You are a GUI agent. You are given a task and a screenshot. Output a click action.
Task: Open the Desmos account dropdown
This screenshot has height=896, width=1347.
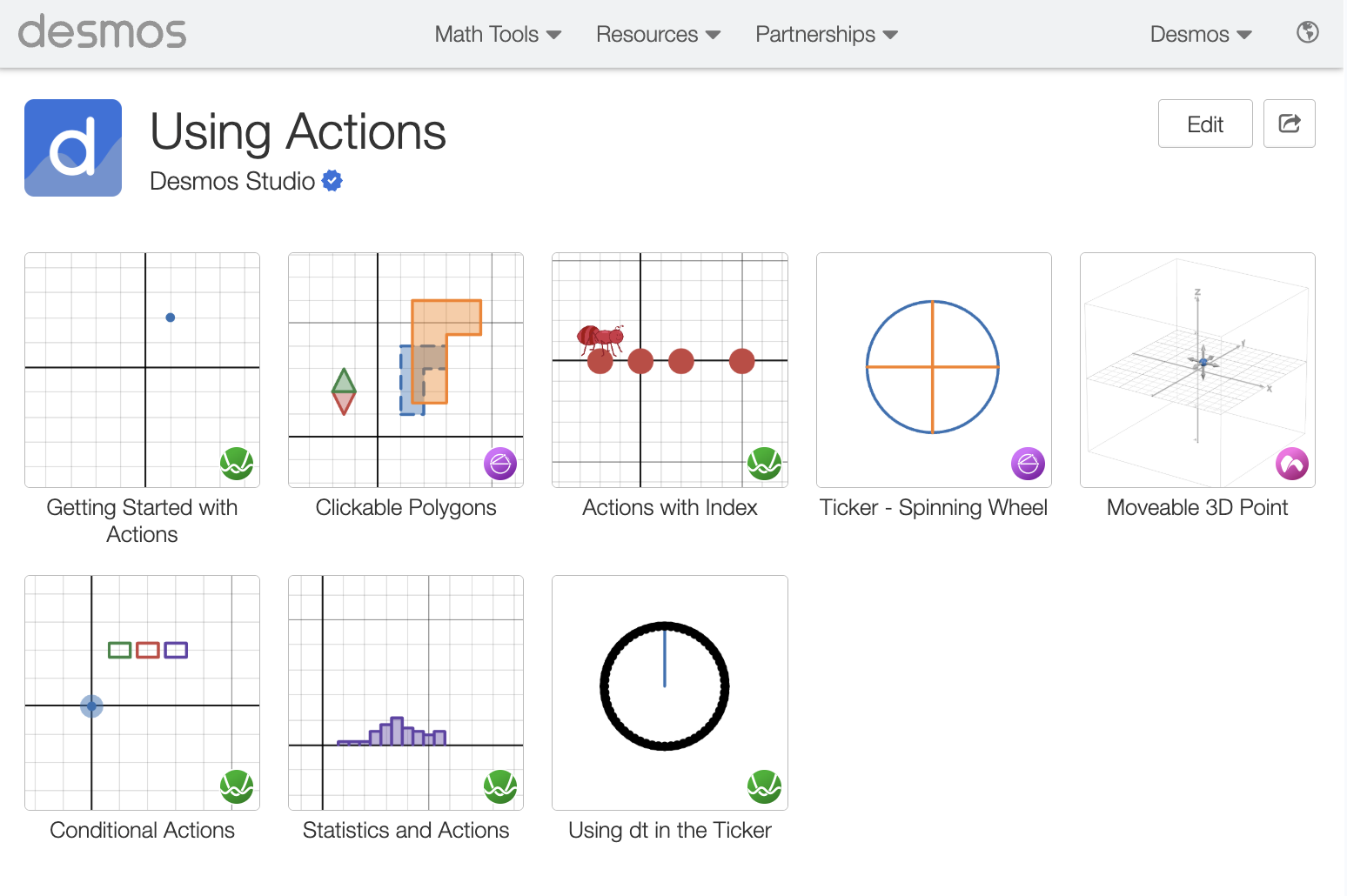coord(1200,34)
